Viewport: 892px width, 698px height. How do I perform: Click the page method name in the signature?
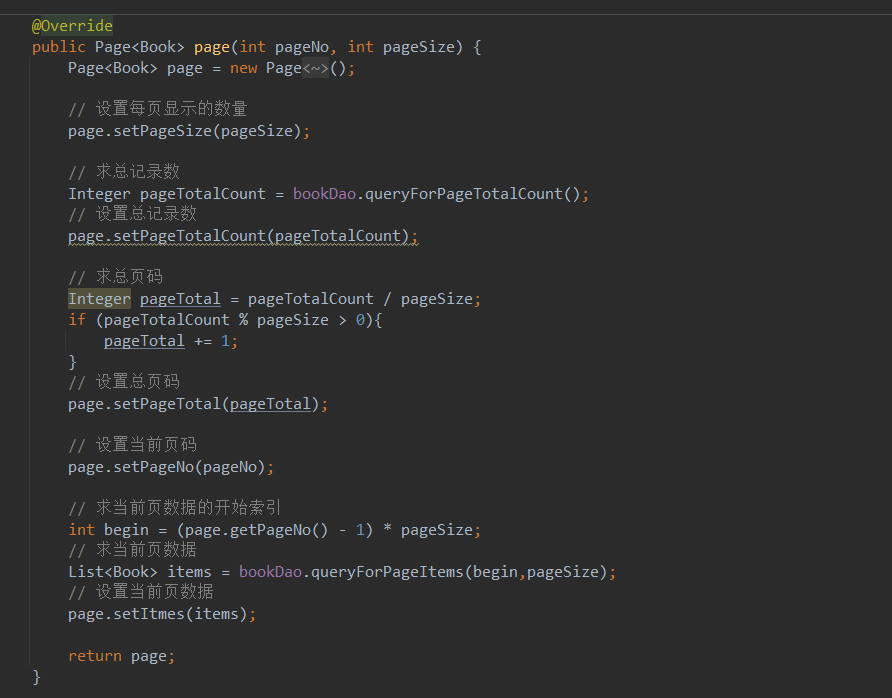[211, 47]
